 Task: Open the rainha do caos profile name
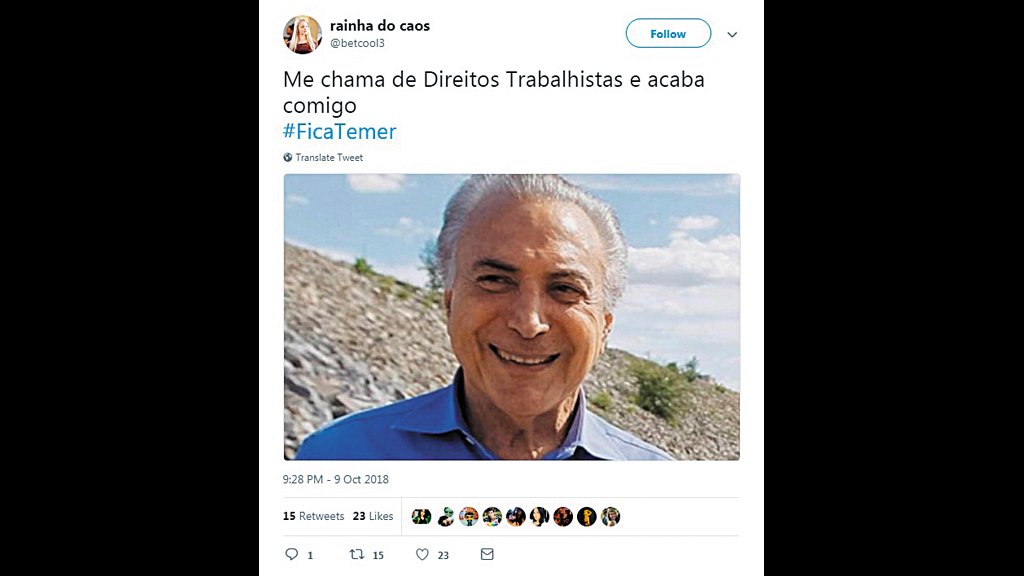click(x=379, y=25)
